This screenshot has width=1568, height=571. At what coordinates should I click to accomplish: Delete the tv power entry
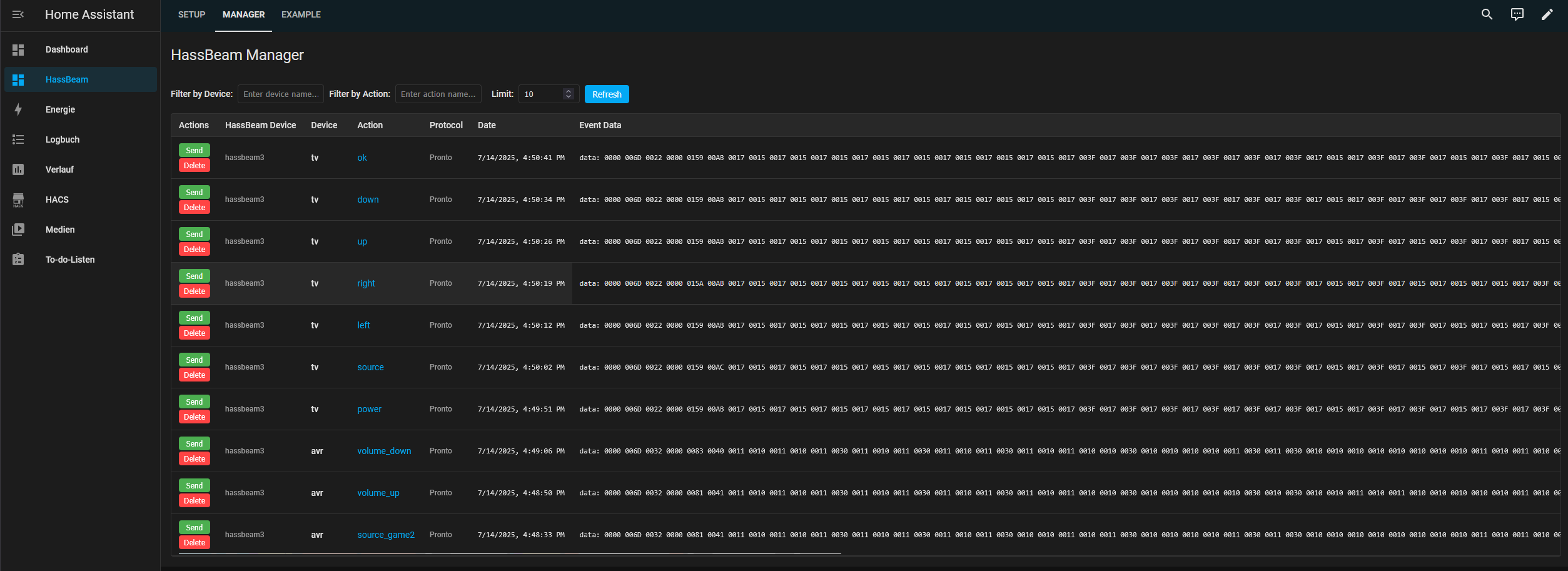point(195,417)
